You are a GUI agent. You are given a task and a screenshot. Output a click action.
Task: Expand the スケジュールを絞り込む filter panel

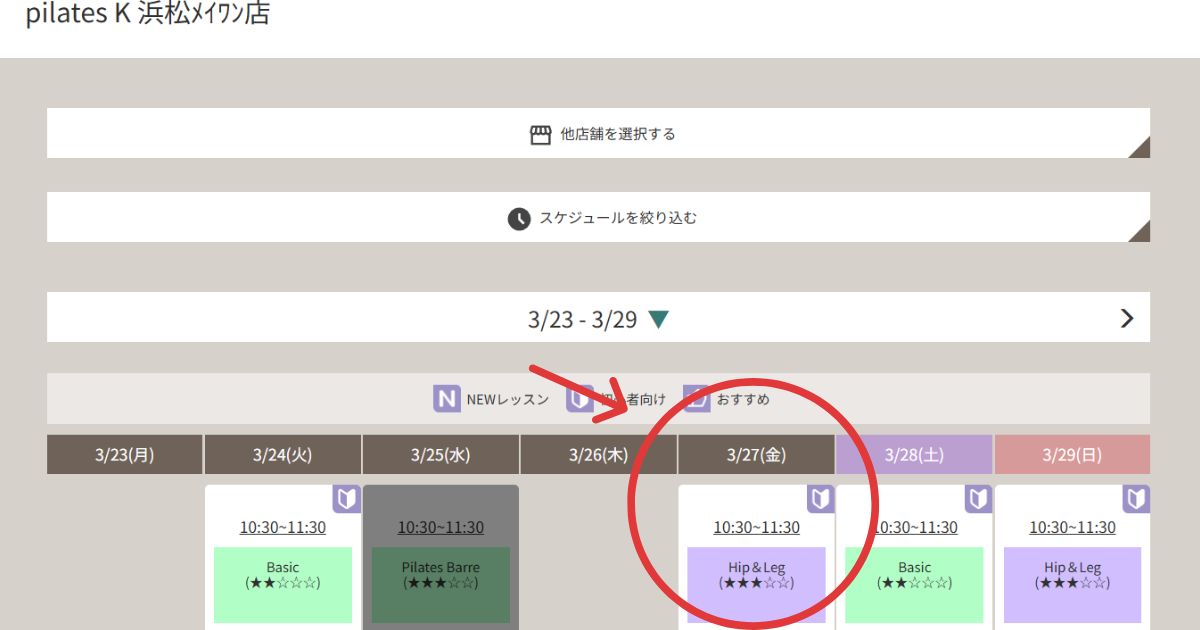(x=598, y=218)
